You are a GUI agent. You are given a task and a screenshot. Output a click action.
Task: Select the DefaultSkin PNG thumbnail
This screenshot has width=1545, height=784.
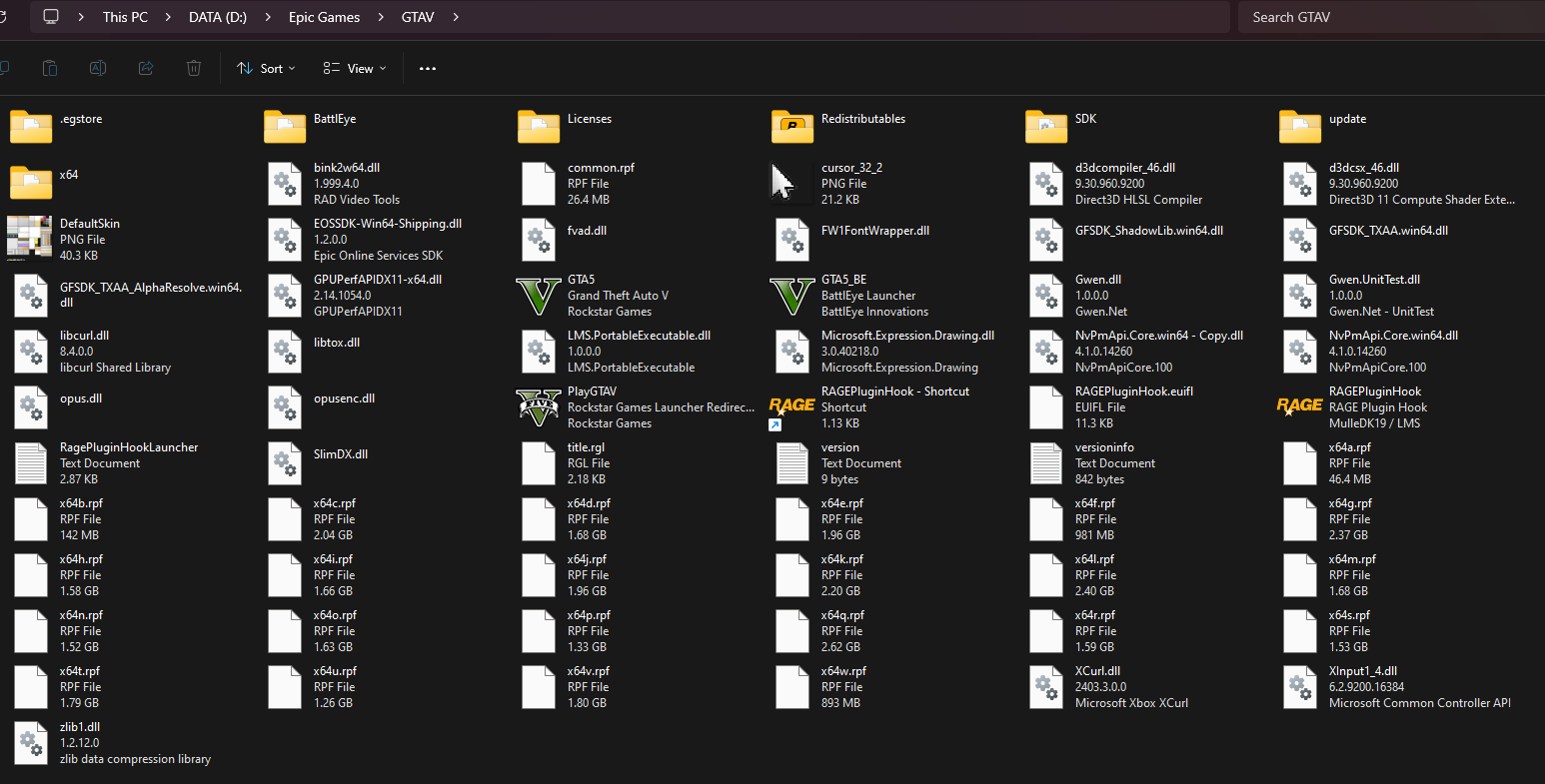[30, 239]
